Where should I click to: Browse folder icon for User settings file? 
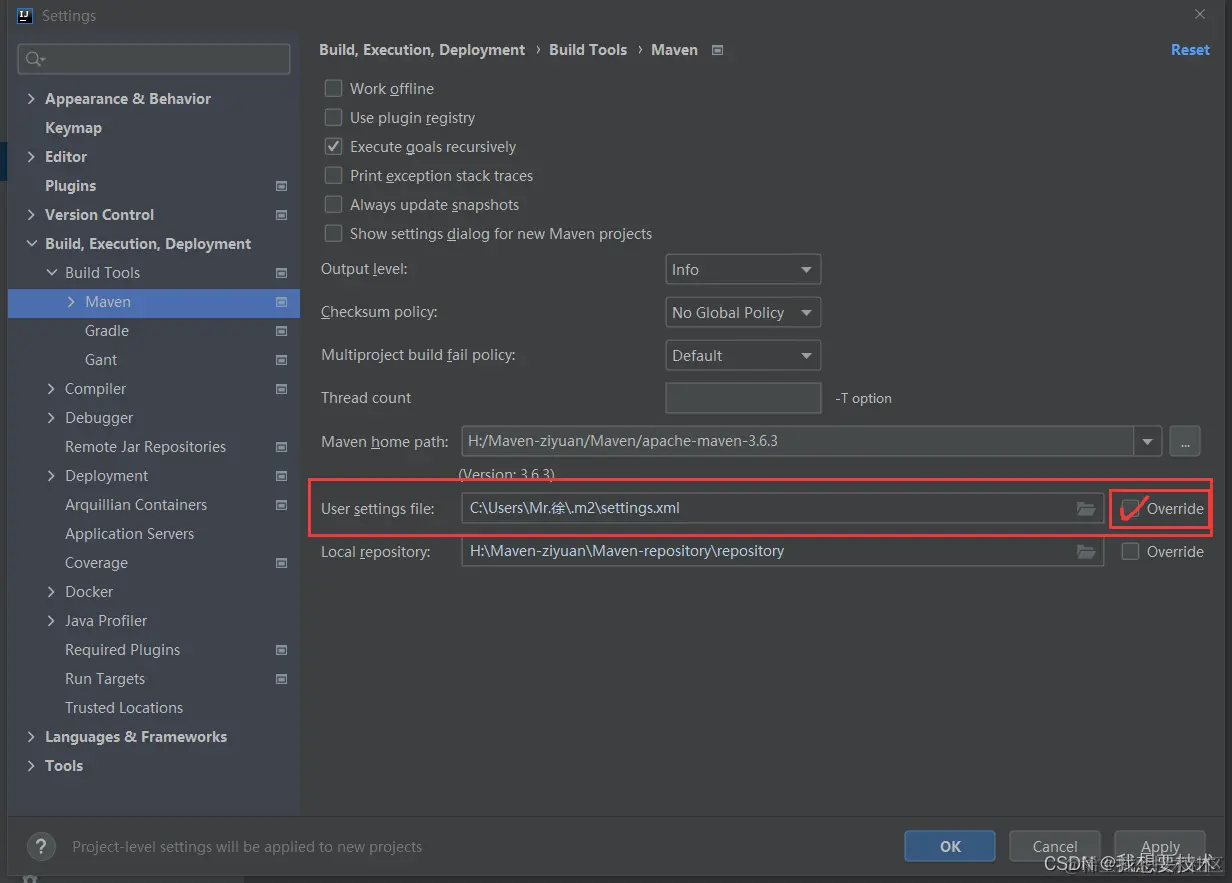click(1085, 509)
